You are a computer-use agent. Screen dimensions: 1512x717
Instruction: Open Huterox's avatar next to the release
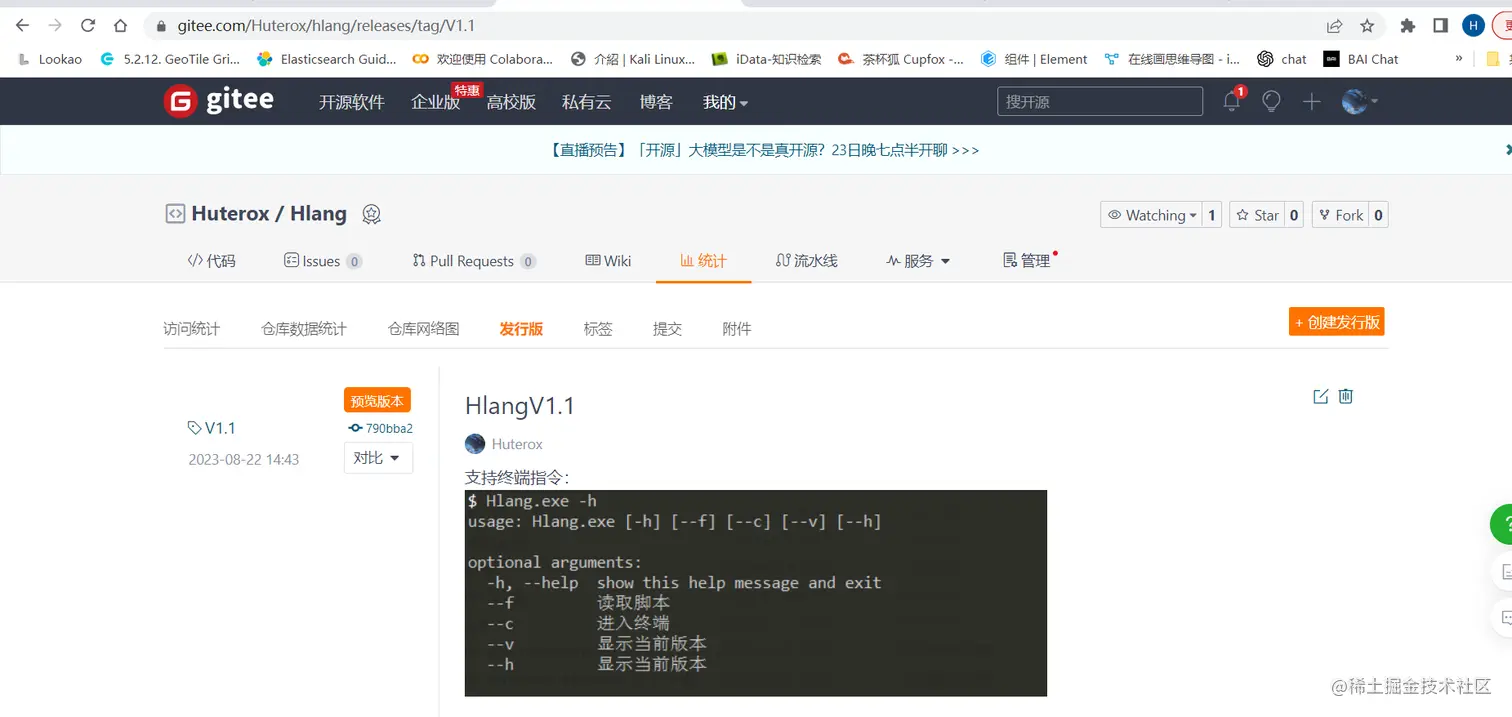pos(474,443)
